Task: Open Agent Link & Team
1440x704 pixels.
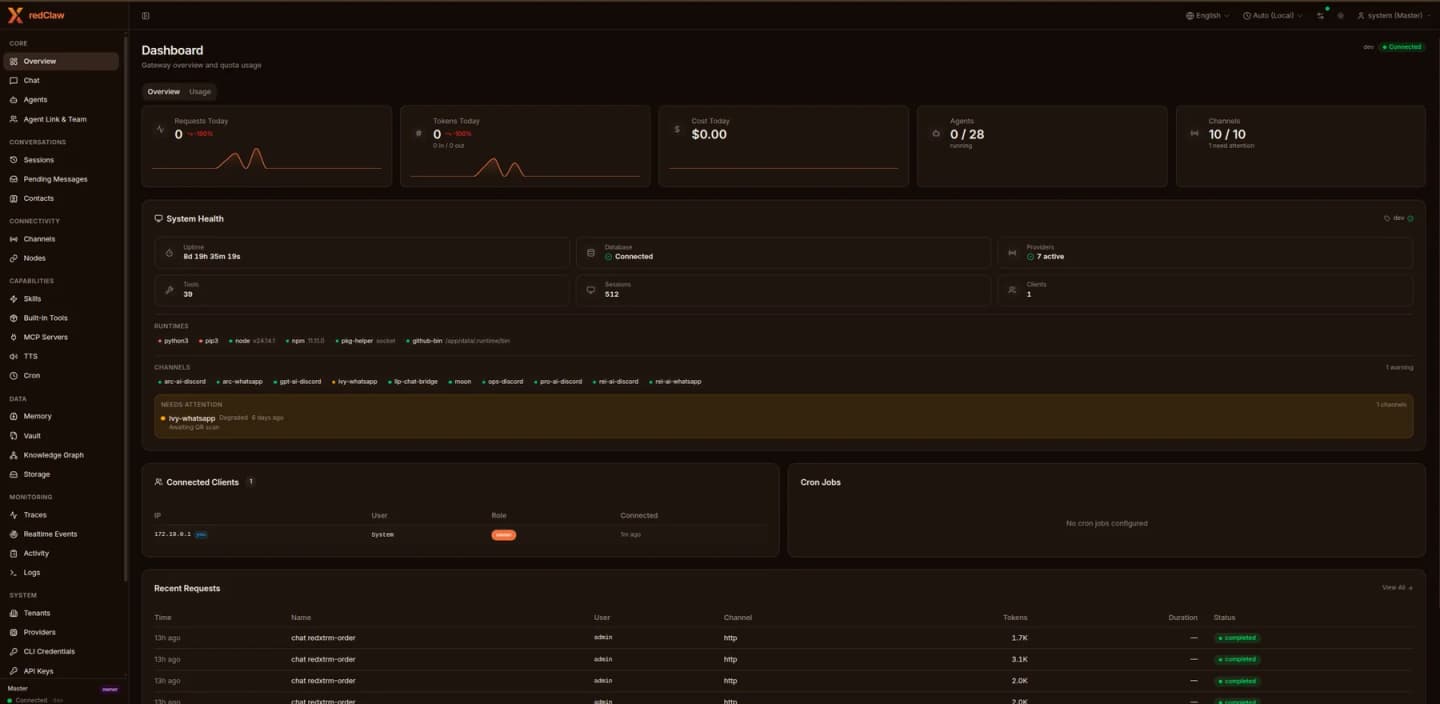Action: tap(61, 119)
